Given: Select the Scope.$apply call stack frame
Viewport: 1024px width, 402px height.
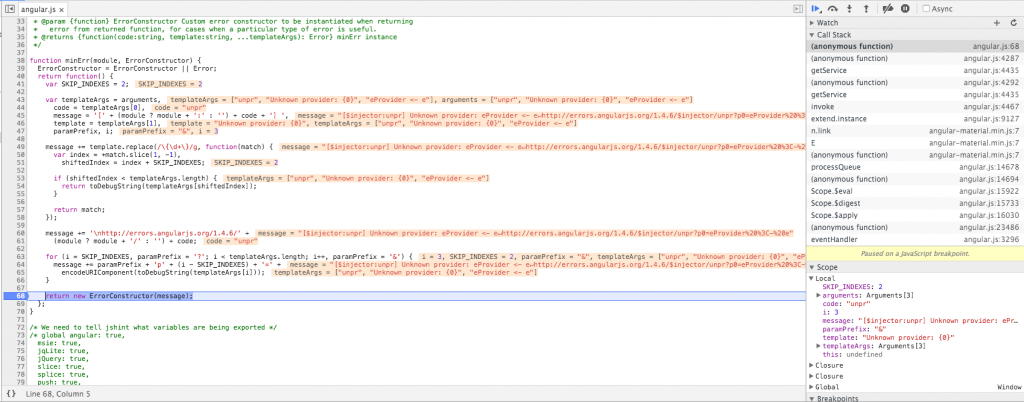Looking at the screenshot, I should (915, 215).
